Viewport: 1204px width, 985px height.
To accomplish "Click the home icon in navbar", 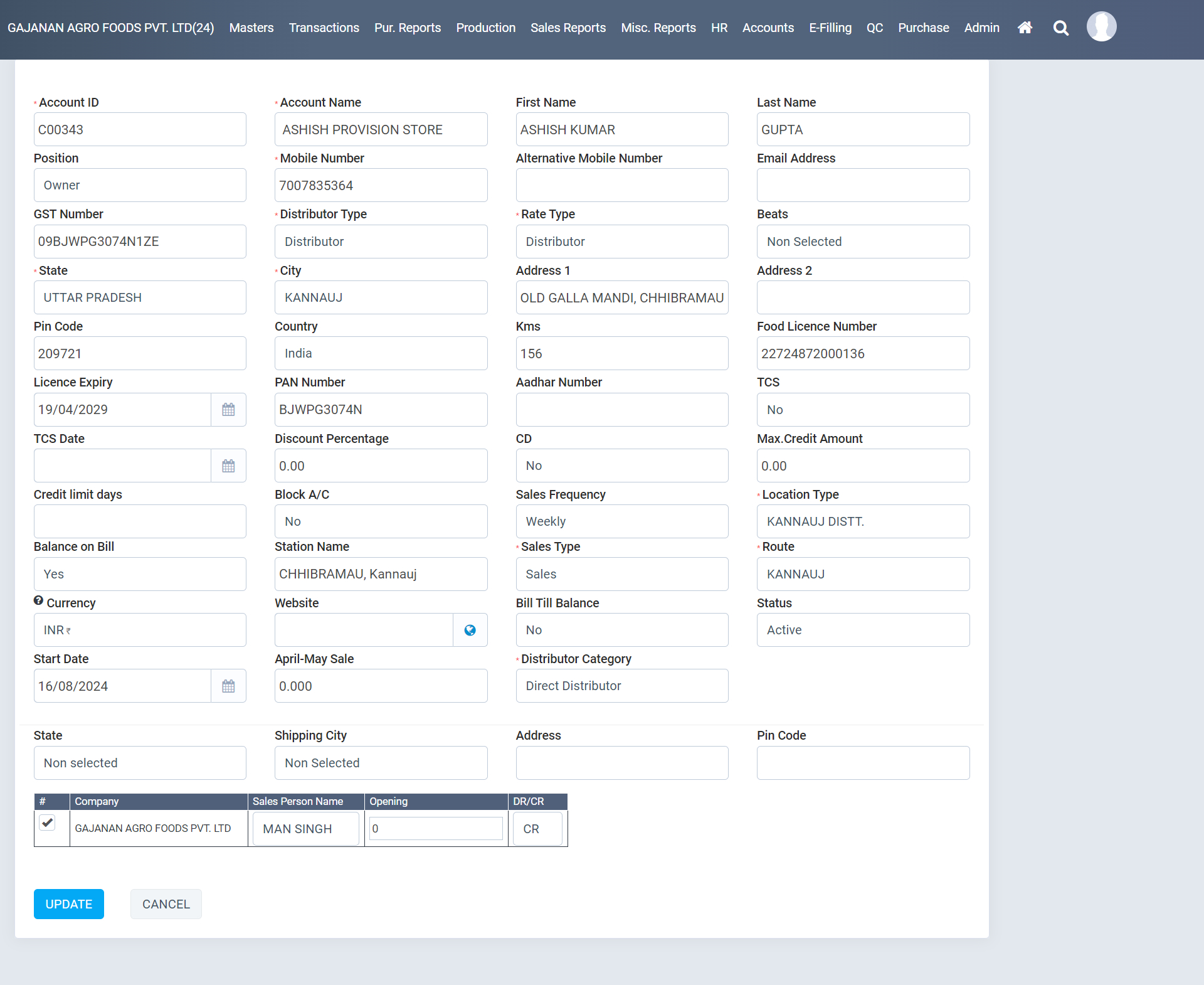I will (1025, 28).
